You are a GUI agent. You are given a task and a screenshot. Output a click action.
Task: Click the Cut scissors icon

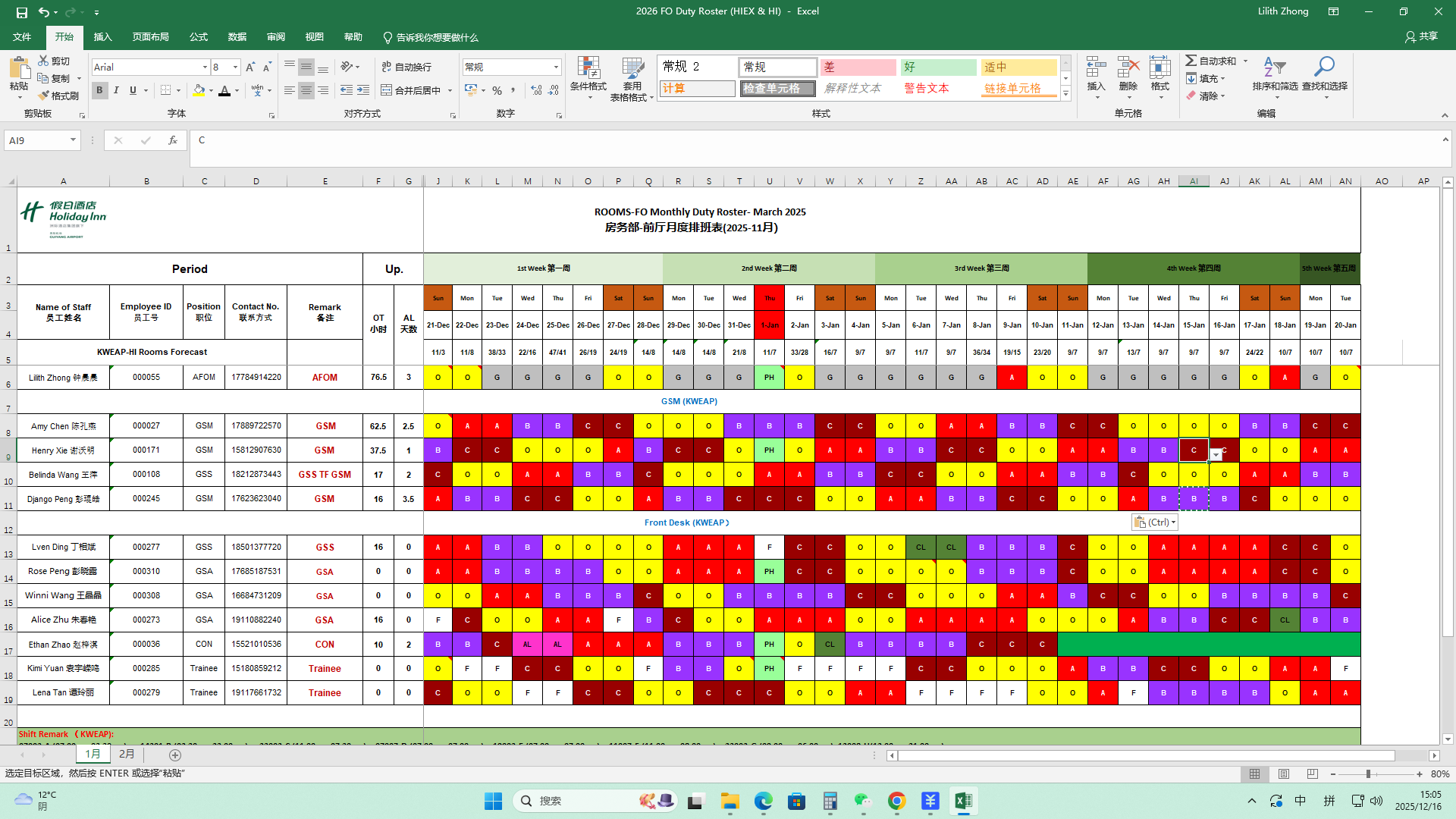coord(44,61)
